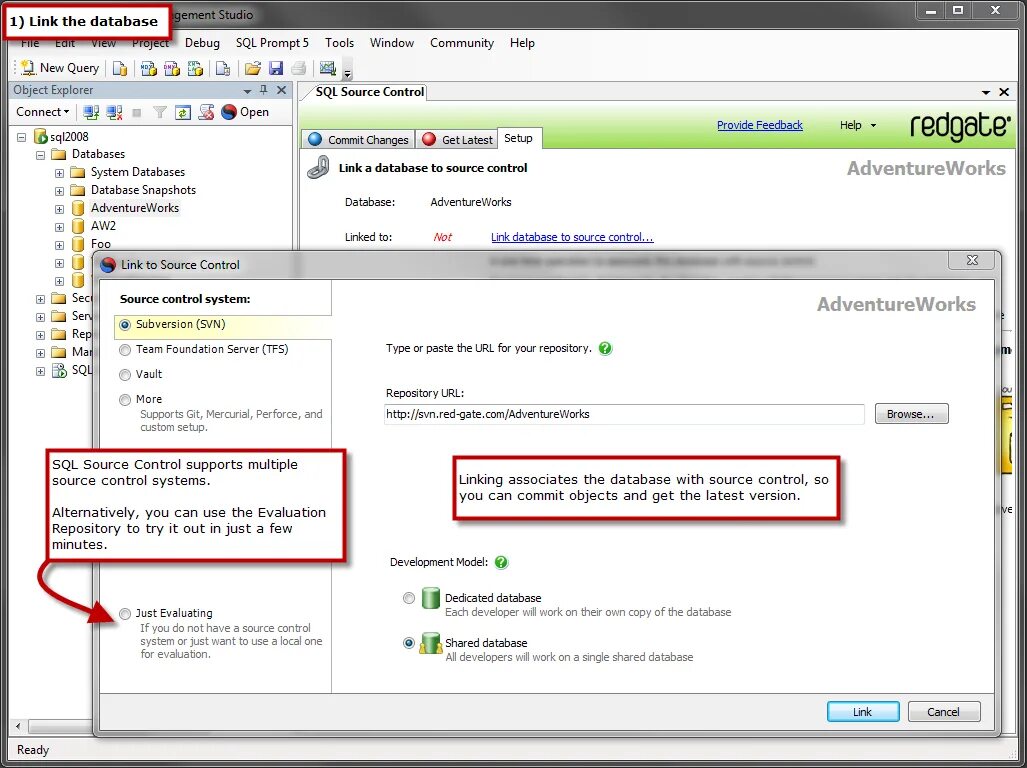Open the Activity Monitor from the toolbar
The image size is (1027, 768).
[x=327, y=68]
